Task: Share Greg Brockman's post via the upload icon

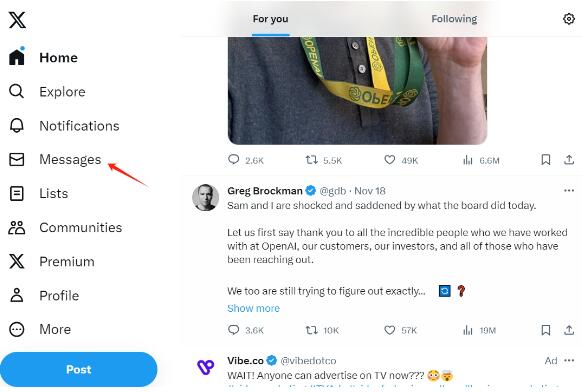Action: 569,330
